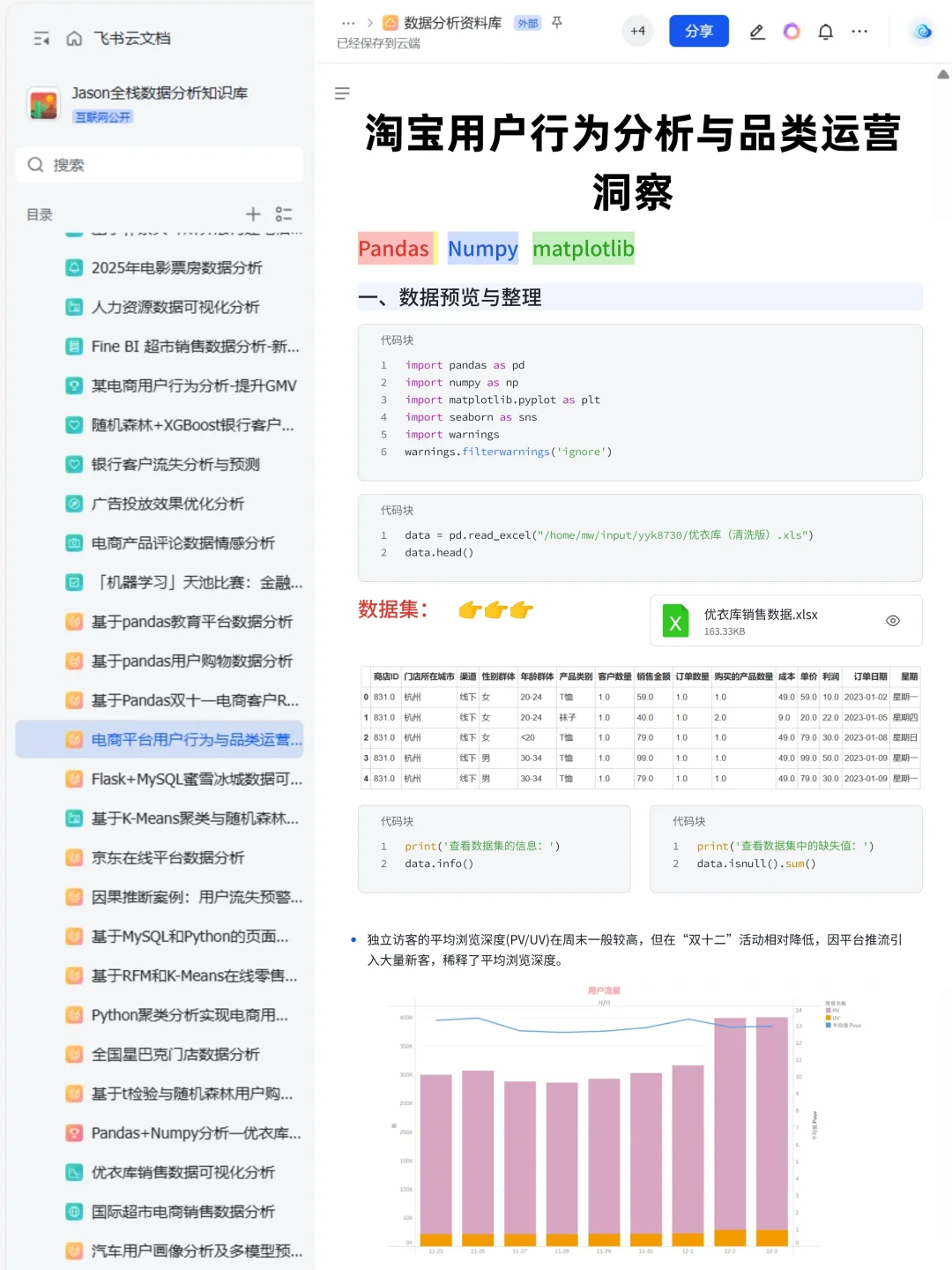Open more options ellipsis menu
The image size is (952, 1270).
click(859, 32)
